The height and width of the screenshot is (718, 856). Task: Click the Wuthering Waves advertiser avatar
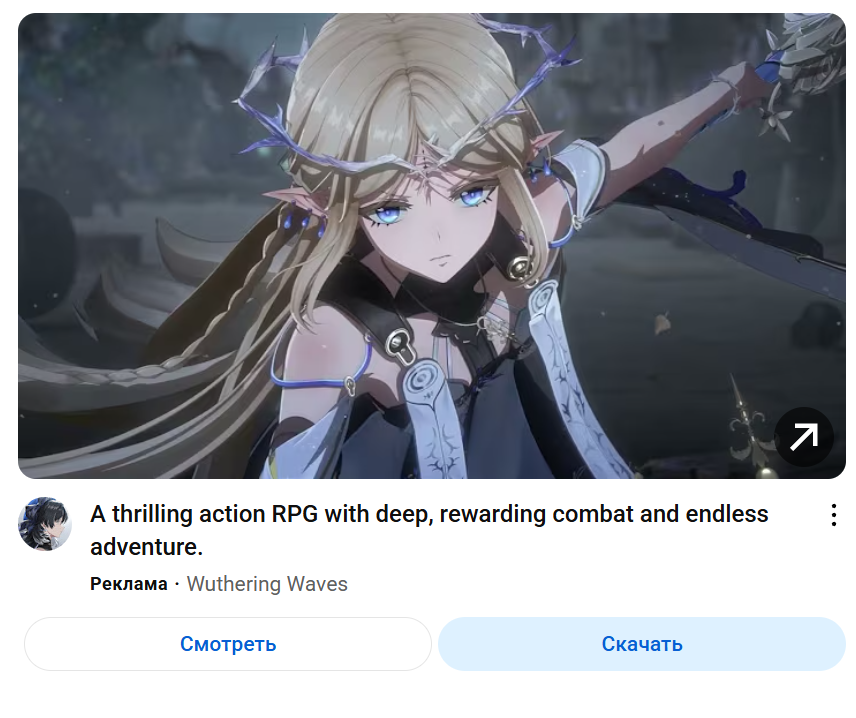pyautogui.click(x=45, y=524)
